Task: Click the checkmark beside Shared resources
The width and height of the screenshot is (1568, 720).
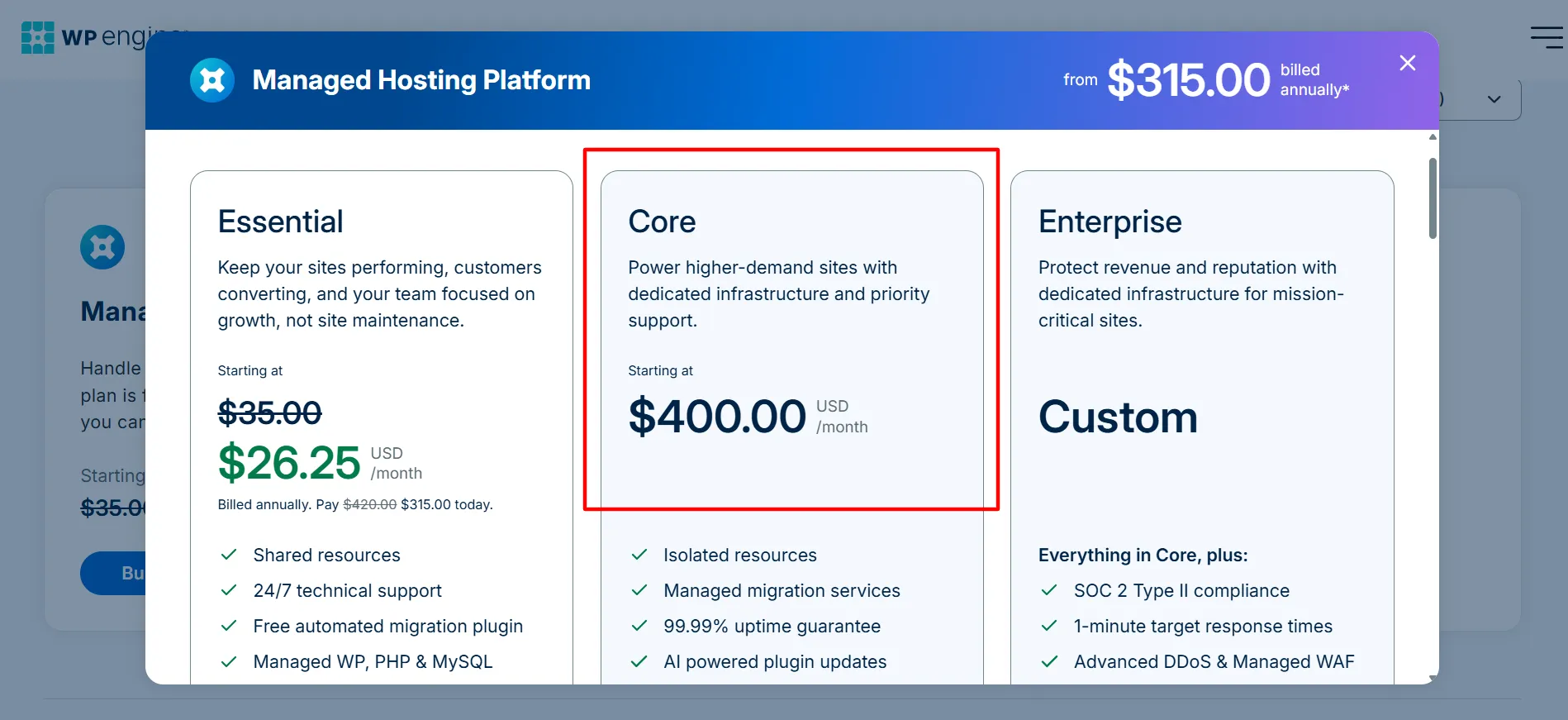Action: [229, 555]
